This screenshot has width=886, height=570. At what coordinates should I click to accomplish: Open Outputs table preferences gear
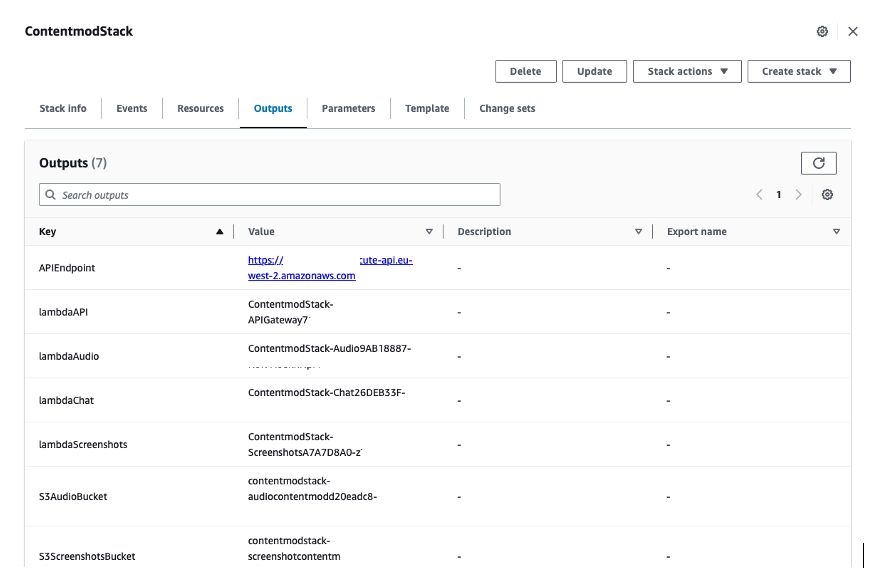tap(827, 195)
